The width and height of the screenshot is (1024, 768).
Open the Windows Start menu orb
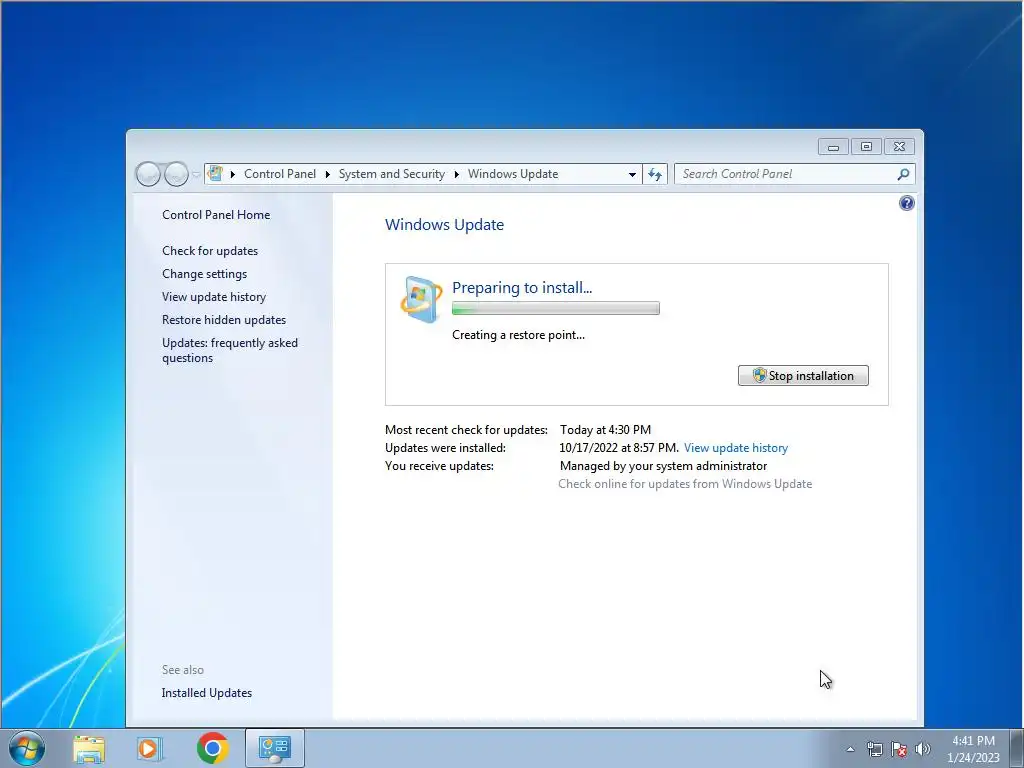(x=27, y=748)
